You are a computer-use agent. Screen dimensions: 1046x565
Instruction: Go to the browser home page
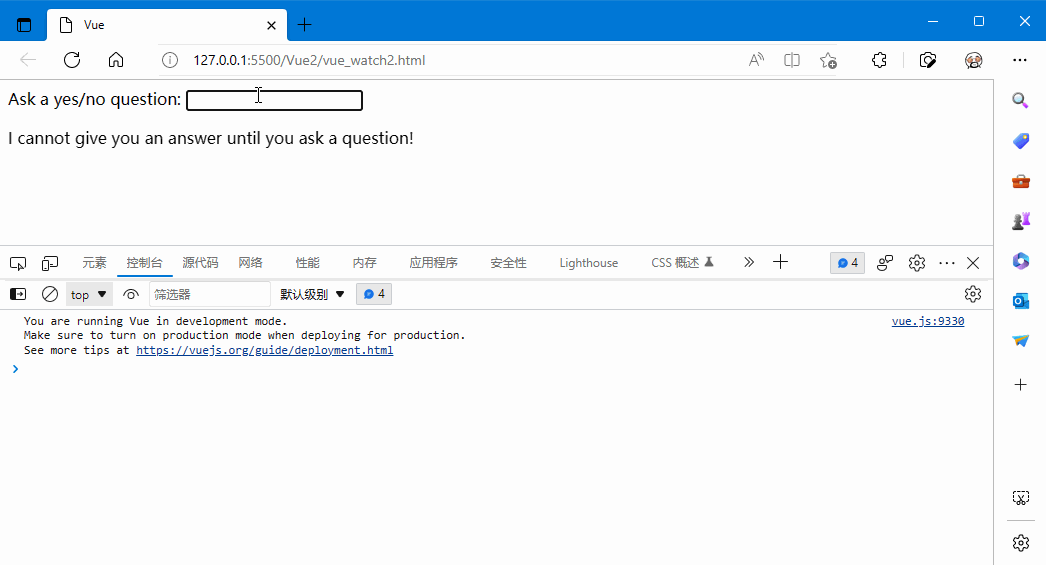[x=116, y=60]
